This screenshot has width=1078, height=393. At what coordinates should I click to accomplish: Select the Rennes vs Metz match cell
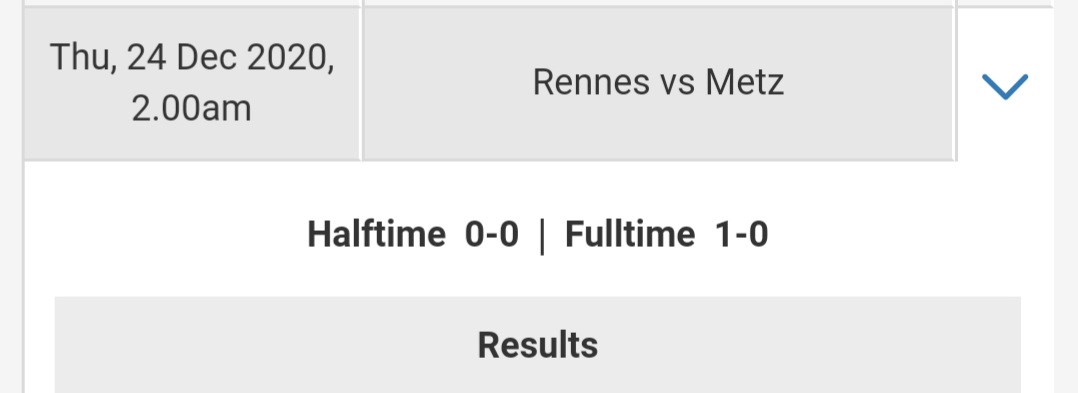[x=658, y=83]
